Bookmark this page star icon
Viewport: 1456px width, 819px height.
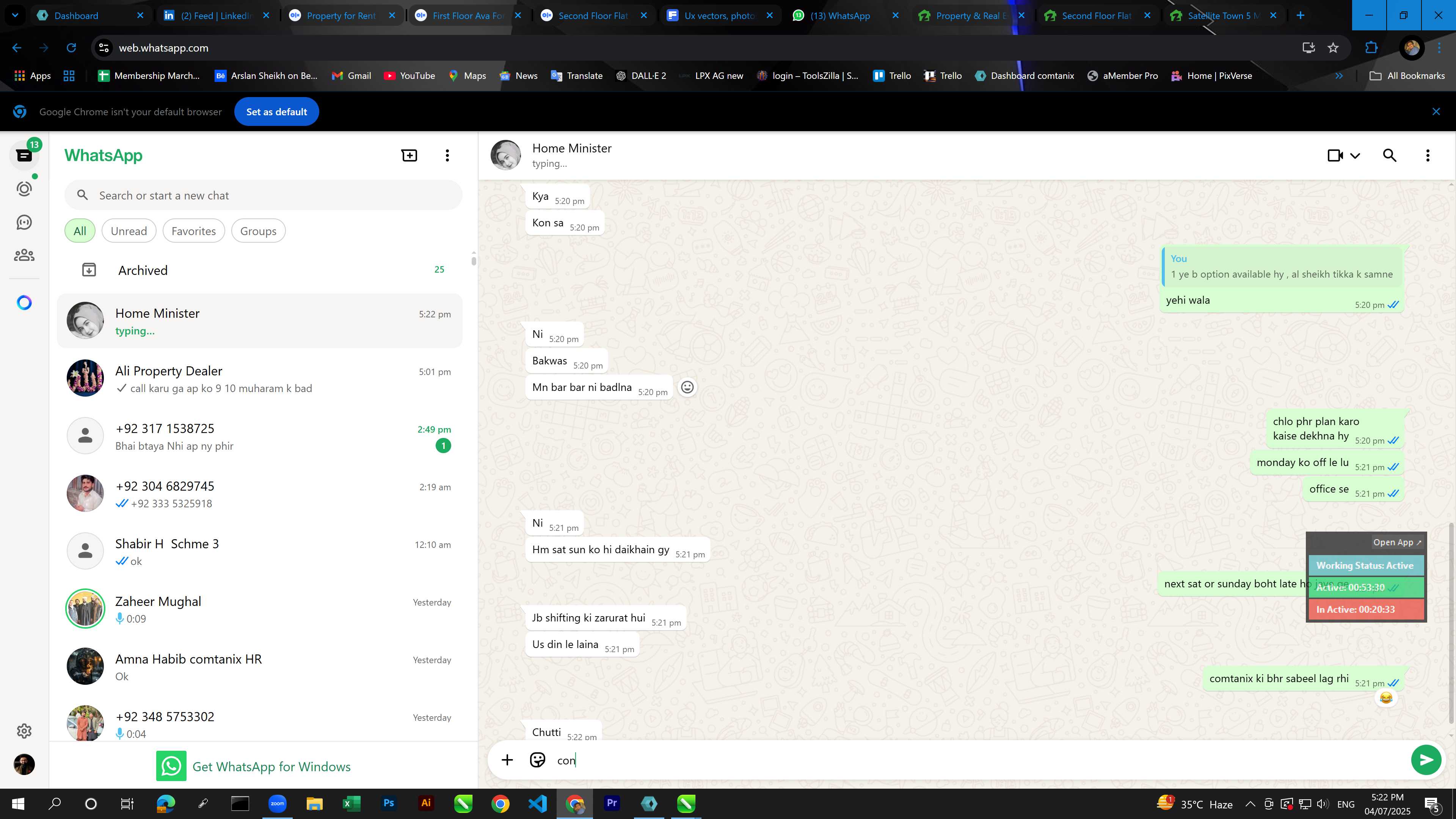[1334, 48]
